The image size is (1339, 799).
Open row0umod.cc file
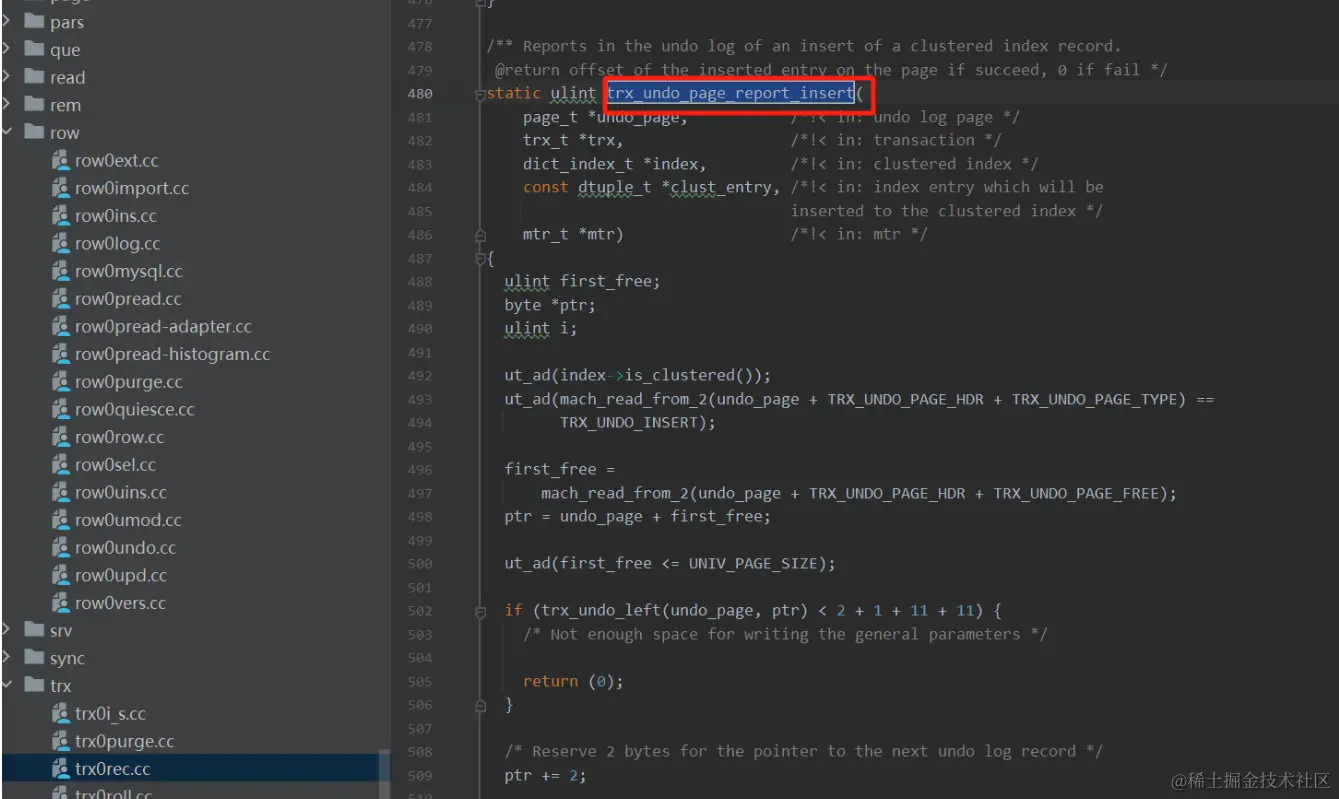[x=128, y=520]
